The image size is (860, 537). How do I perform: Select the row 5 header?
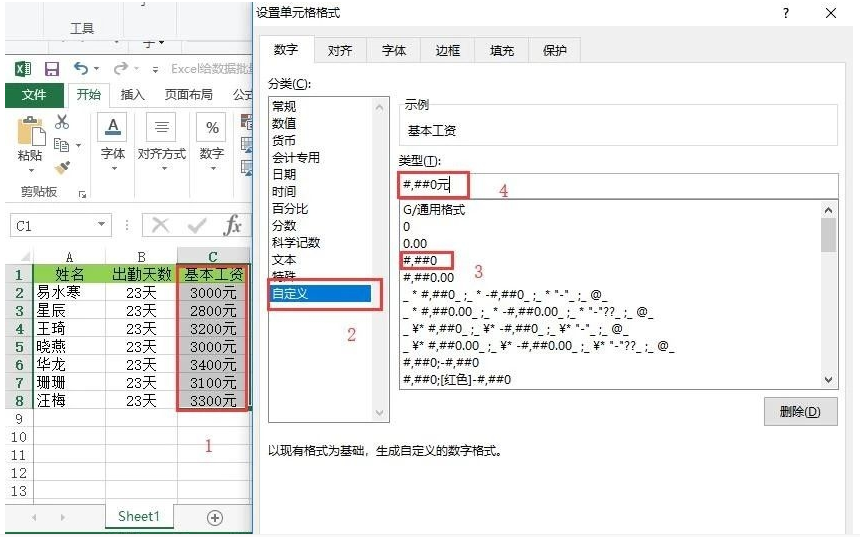(19, 347)
